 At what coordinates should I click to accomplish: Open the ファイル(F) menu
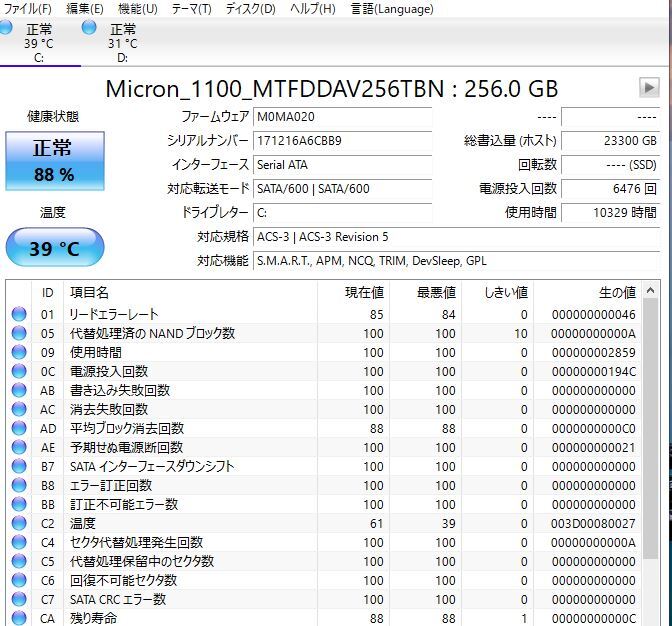point(29,9)
